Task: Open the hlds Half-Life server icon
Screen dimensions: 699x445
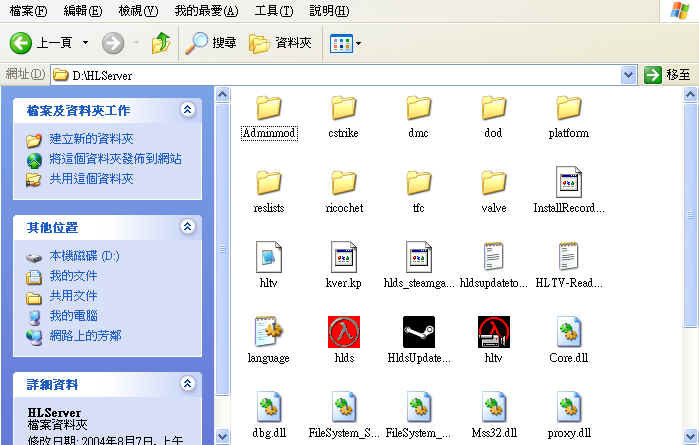Action: tap(343, 331)
